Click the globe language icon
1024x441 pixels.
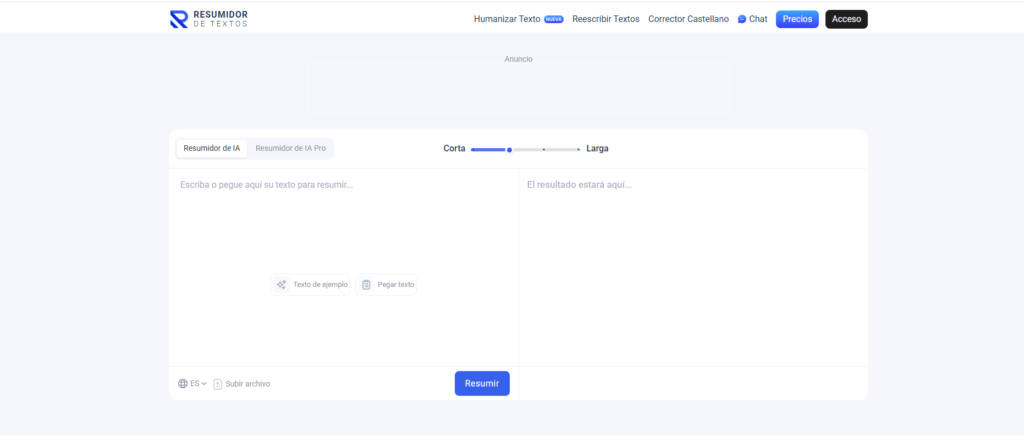pos(183,384)
